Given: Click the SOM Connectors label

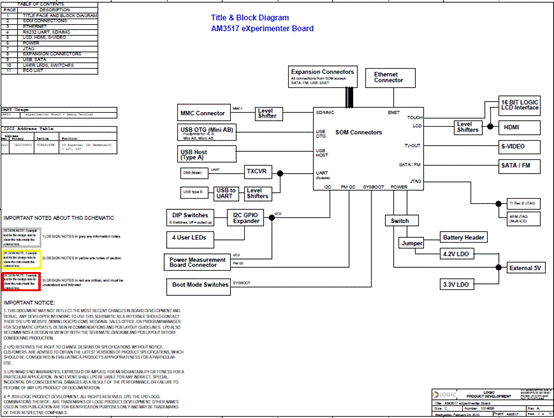Looking at the screenshot, I should tap(359, 133).
